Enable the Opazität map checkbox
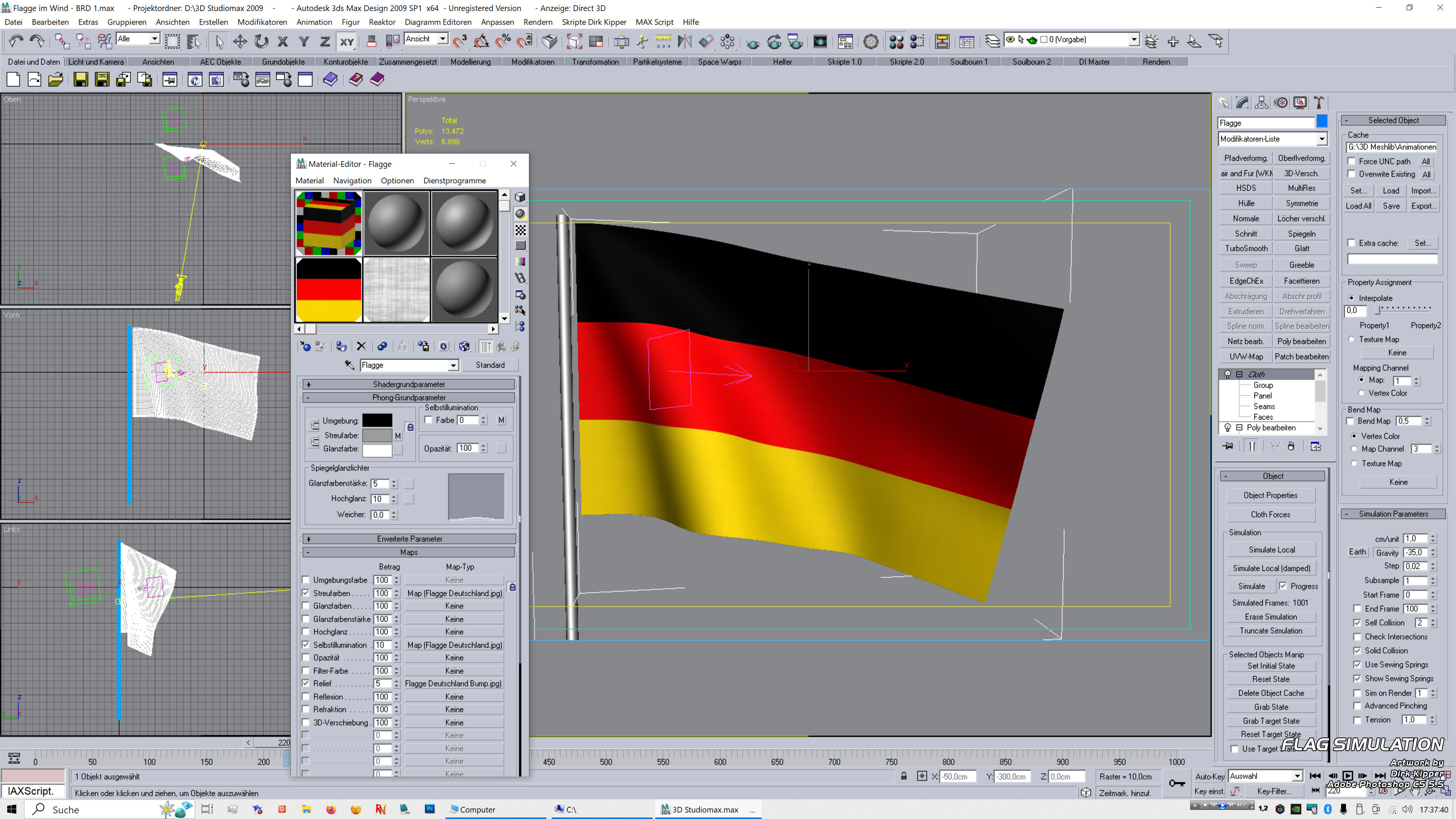The height and width of the screenshot is (819, 1456). click(306, 657)
